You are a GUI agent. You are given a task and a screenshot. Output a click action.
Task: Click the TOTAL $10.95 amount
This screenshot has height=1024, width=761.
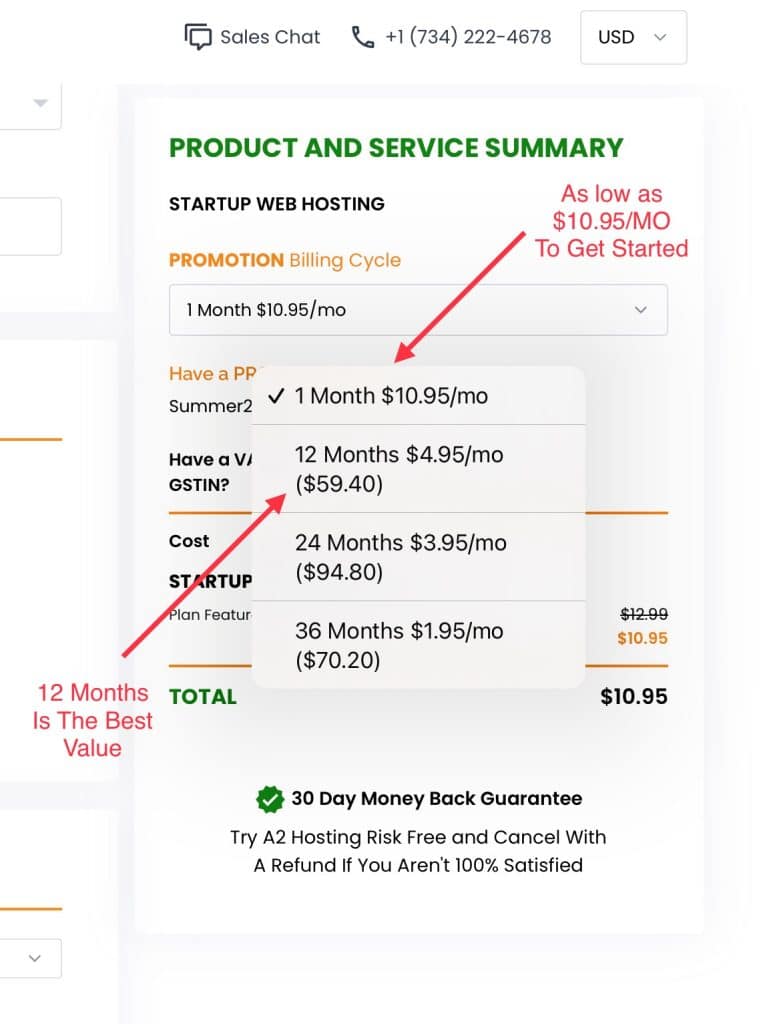pos(634,697)
